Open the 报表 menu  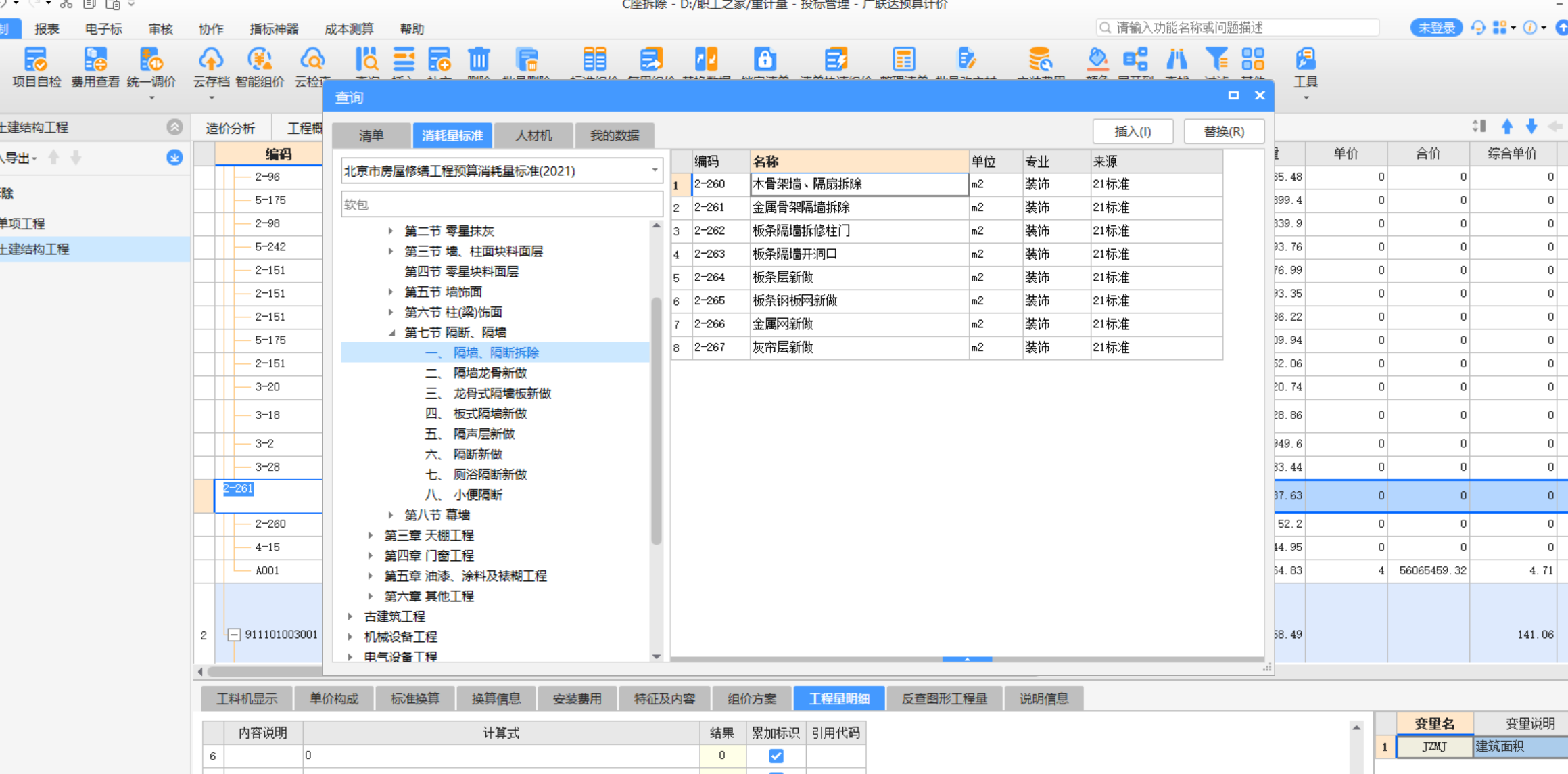(47, 29)
